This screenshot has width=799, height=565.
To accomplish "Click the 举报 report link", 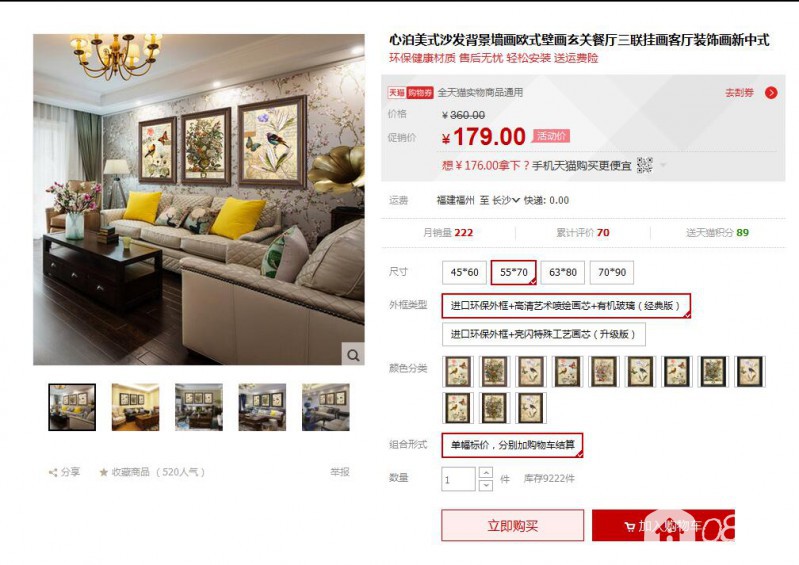I will 340,472.
